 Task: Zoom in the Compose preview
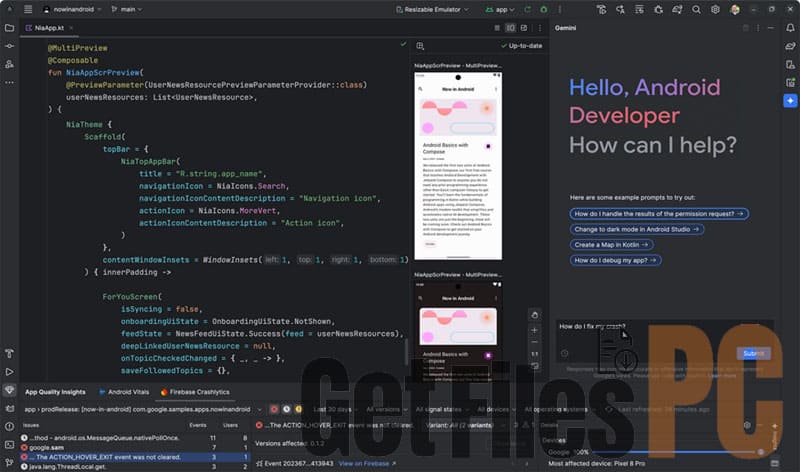coord(534,330)
